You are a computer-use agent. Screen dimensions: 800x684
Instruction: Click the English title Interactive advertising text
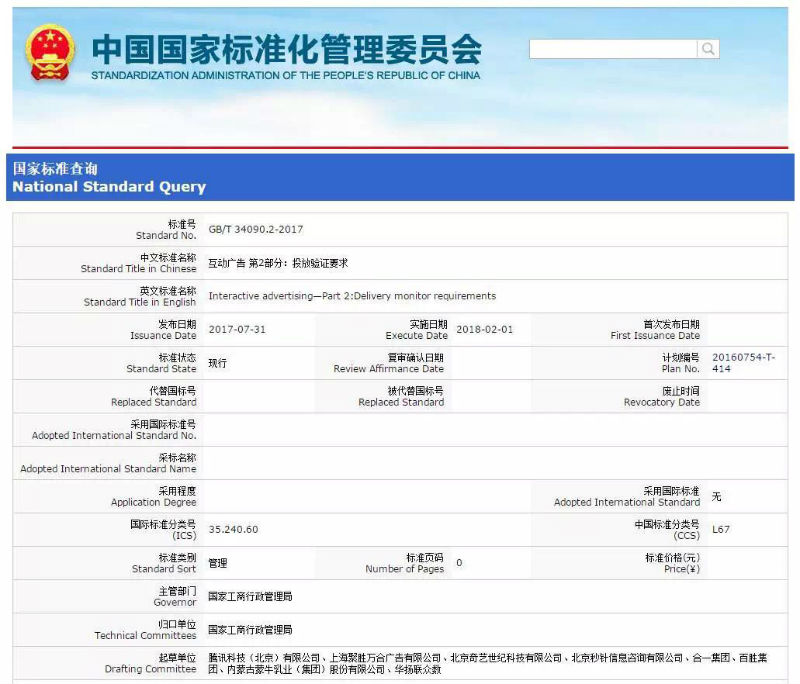point(352,296)
